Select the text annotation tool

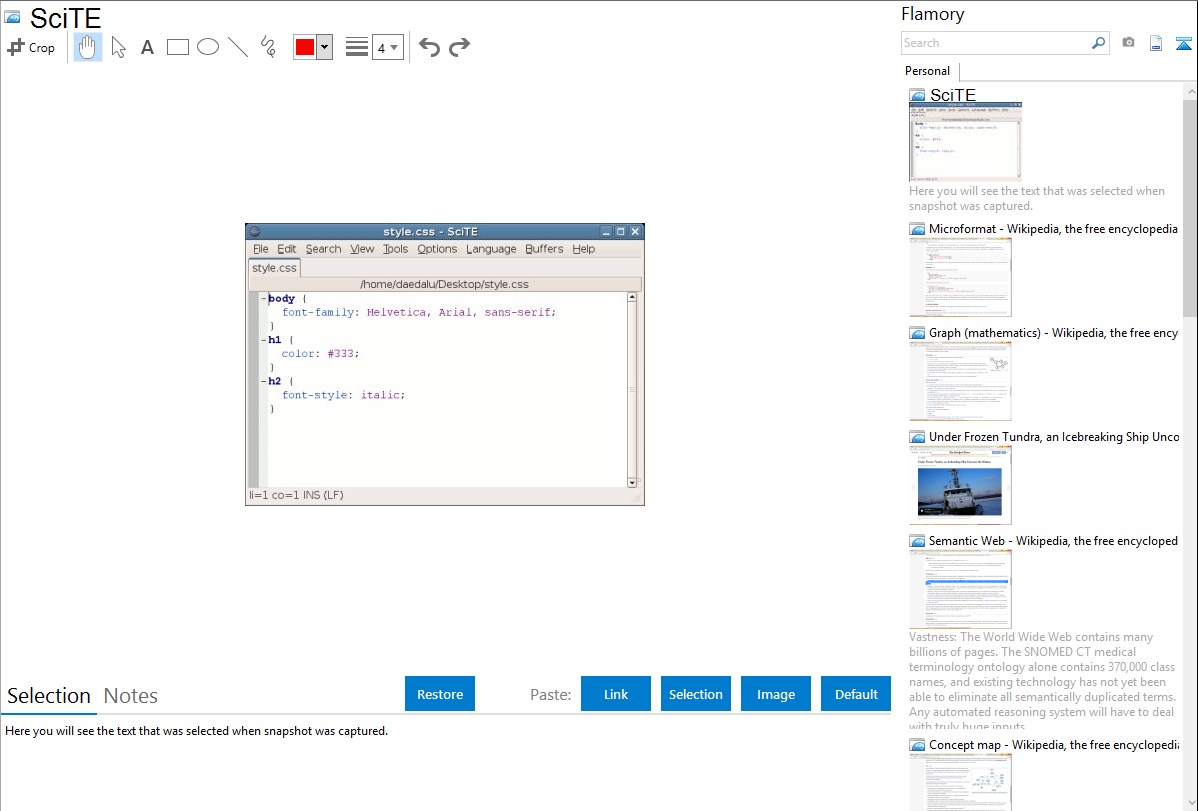(x=147, y=47)
